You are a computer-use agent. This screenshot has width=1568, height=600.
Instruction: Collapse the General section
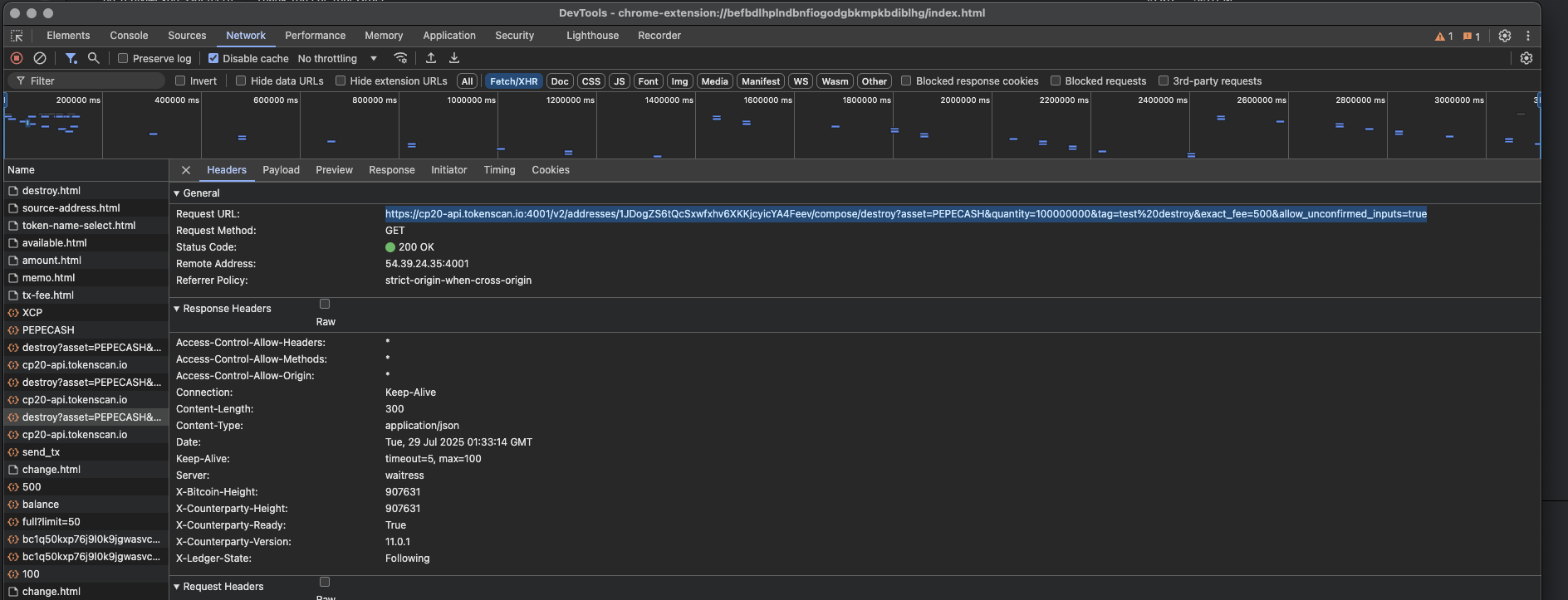click(x=177, y=193)
